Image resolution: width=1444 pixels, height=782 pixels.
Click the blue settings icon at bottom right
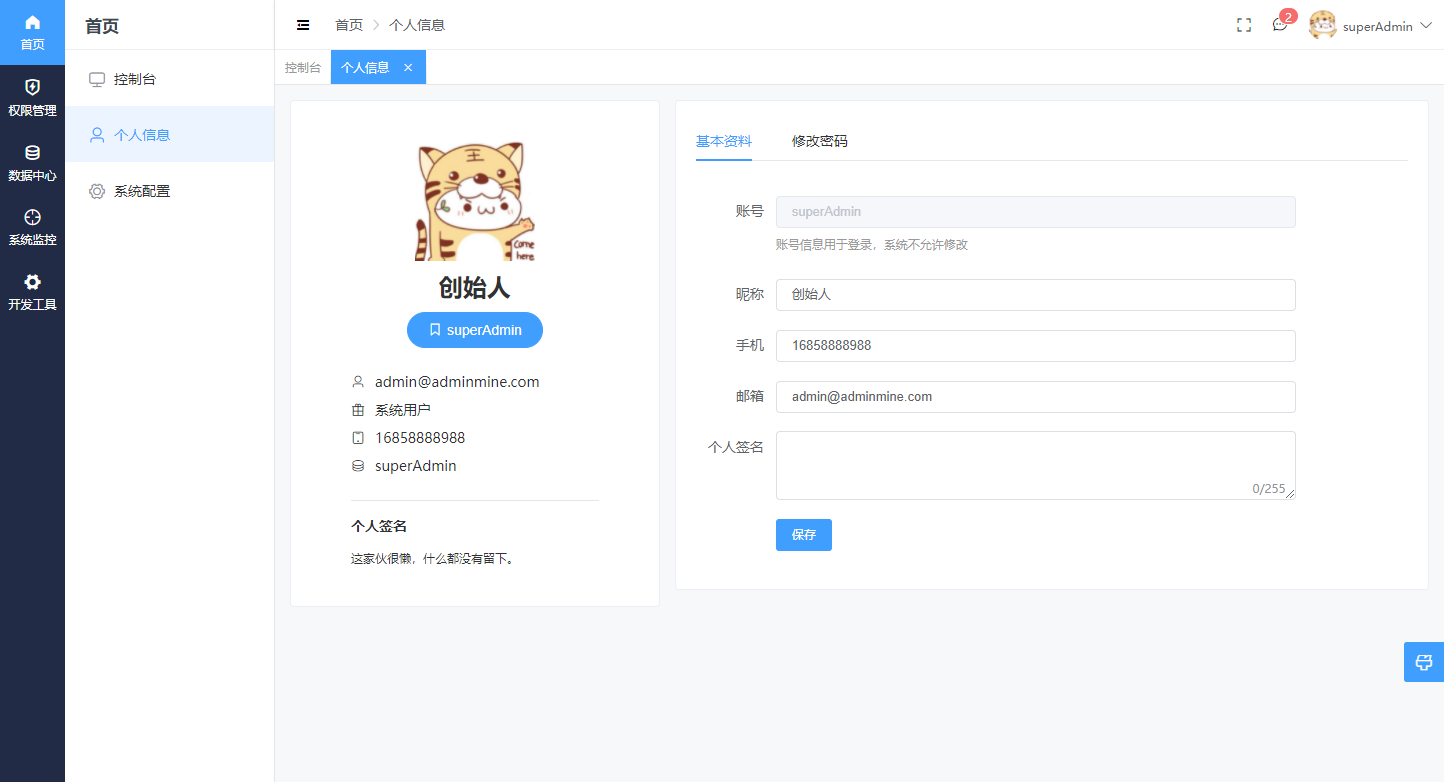pyautogui.click(x=1424, y=662)
